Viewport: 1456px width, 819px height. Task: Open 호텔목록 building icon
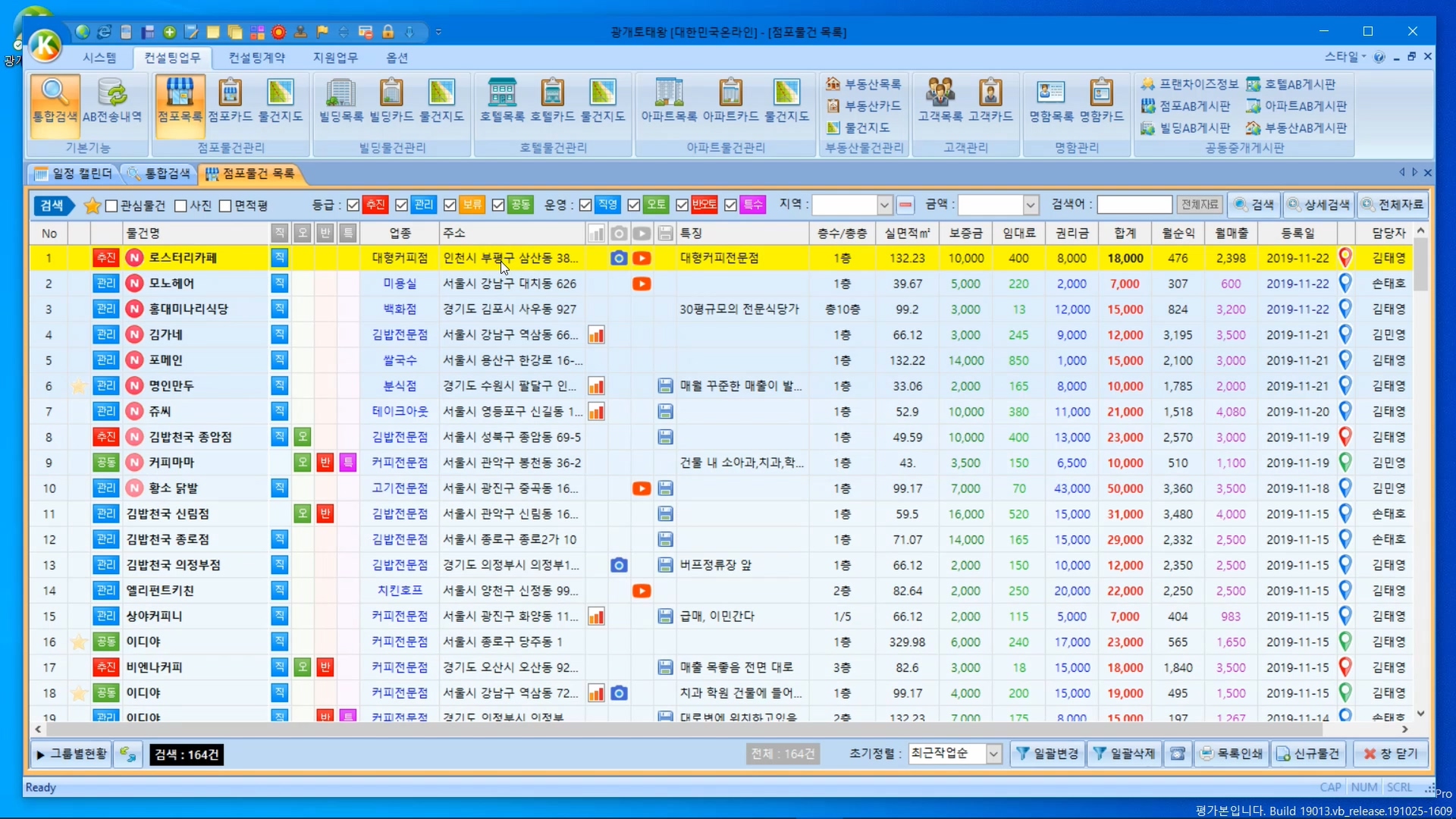(x=502, y=93)
